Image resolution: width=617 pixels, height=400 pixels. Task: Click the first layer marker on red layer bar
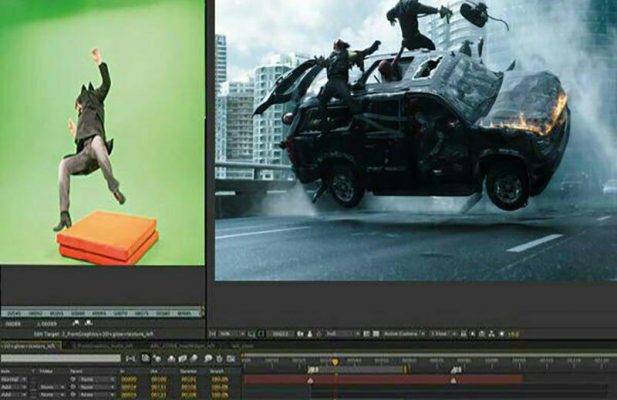click(310, 380)
